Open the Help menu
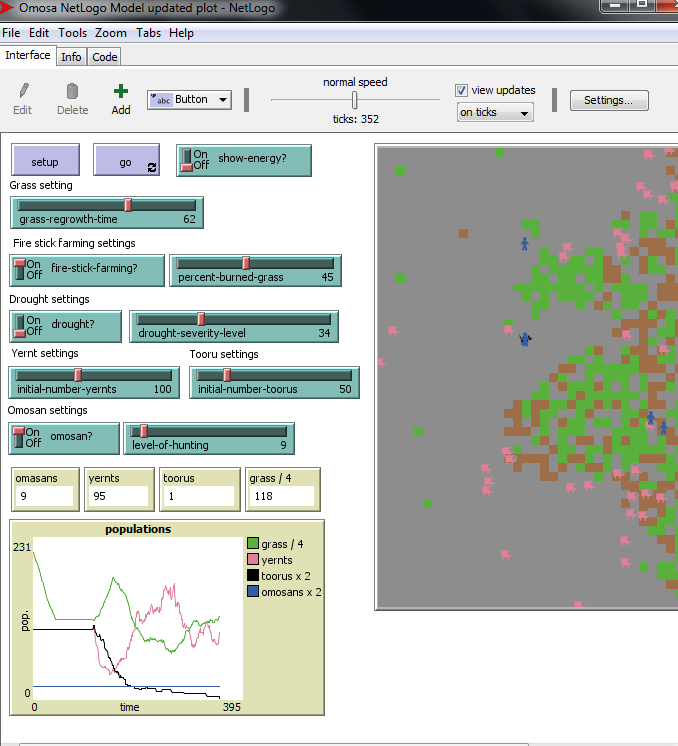The width and height of the screenshot is (678, 746). coord(181,33)
